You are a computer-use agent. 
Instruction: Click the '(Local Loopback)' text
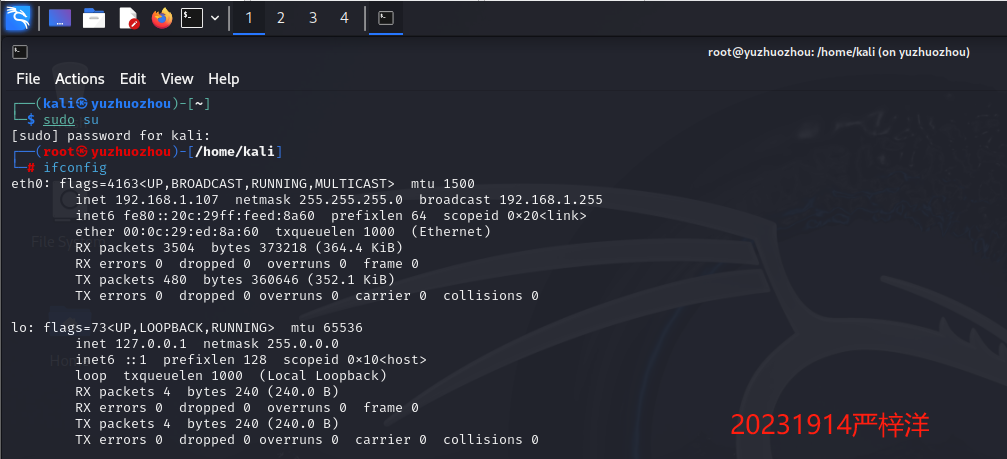point(323,376)
